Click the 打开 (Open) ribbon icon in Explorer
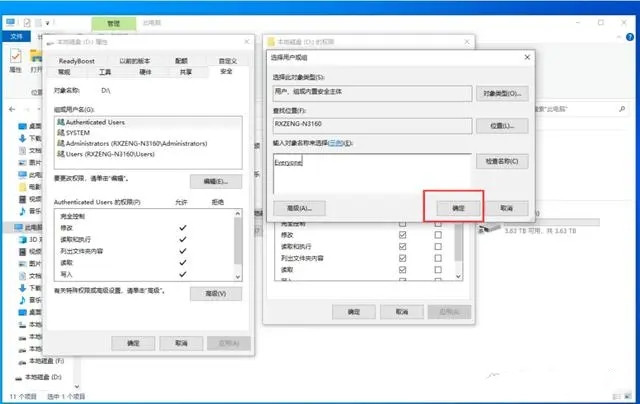Image resolution: width=640 pixels, height=404 pixels. pyautogui.click(x=36, y=61)
